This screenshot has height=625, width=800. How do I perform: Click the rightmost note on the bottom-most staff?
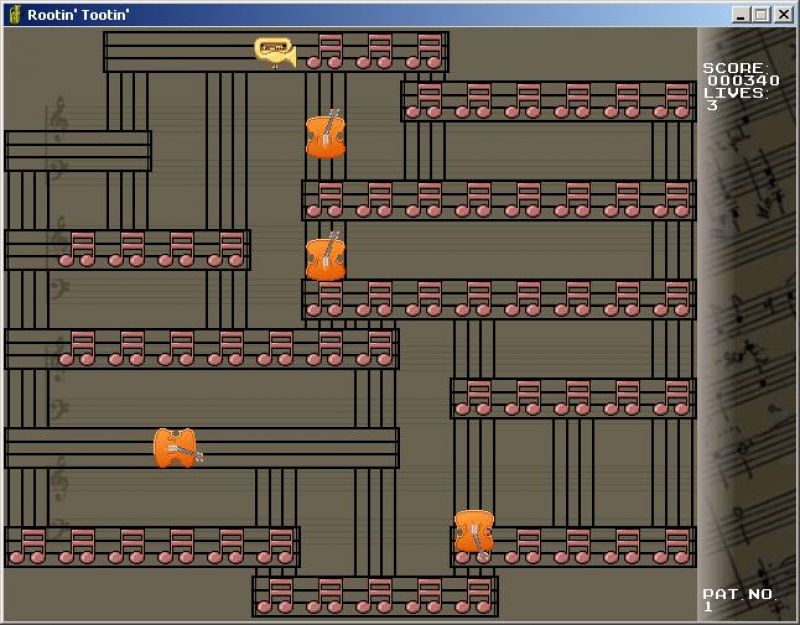473,596
